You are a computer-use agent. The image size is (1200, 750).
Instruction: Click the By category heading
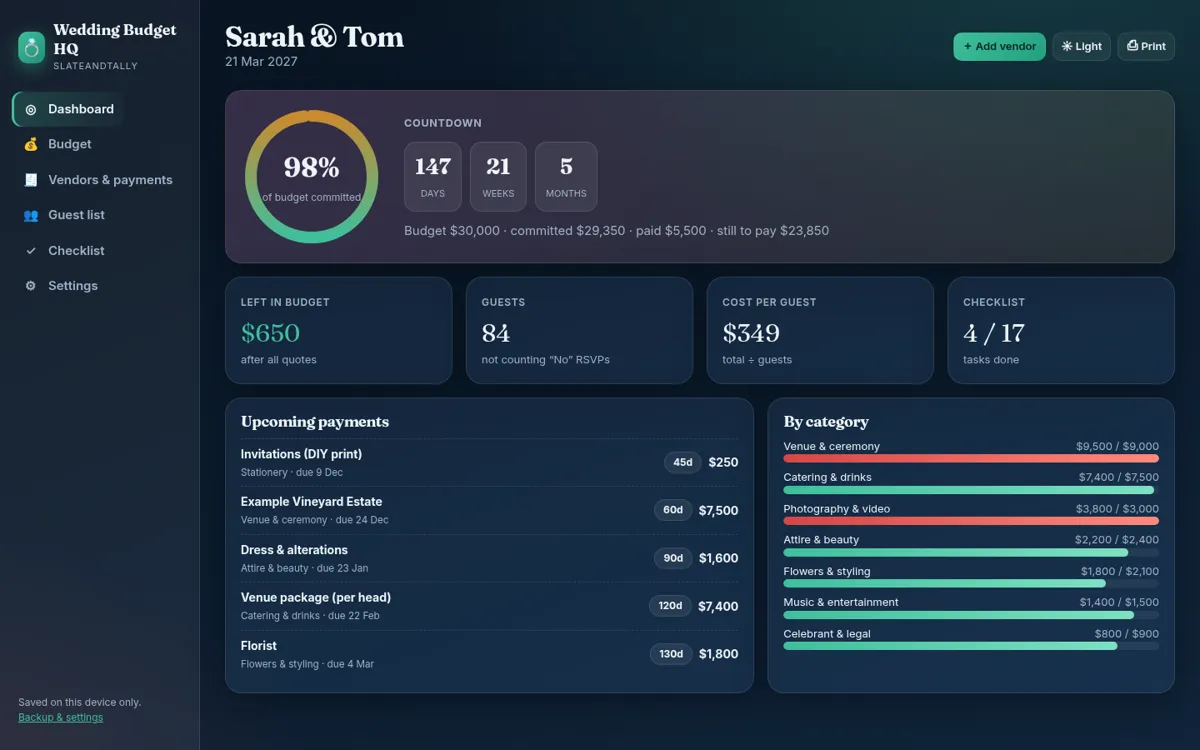click(826, 422)
